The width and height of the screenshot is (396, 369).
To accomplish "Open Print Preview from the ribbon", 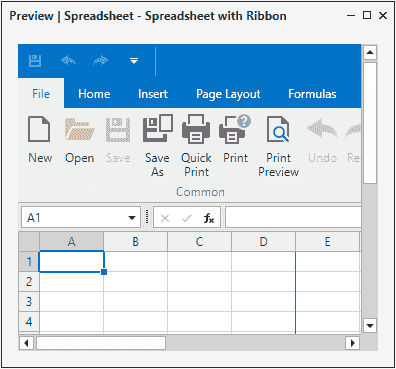I will point(279,147).
